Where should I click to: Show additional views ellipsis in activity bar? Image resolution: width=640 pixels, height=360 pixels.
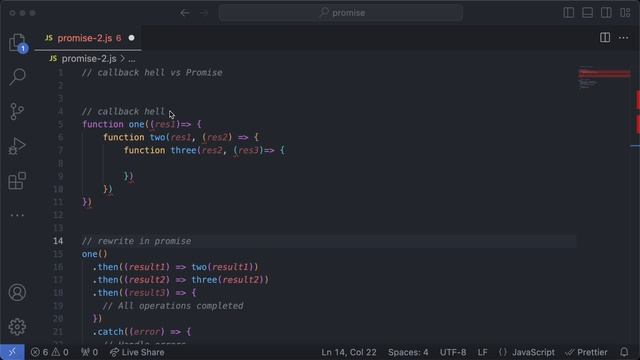click(17, 215)
